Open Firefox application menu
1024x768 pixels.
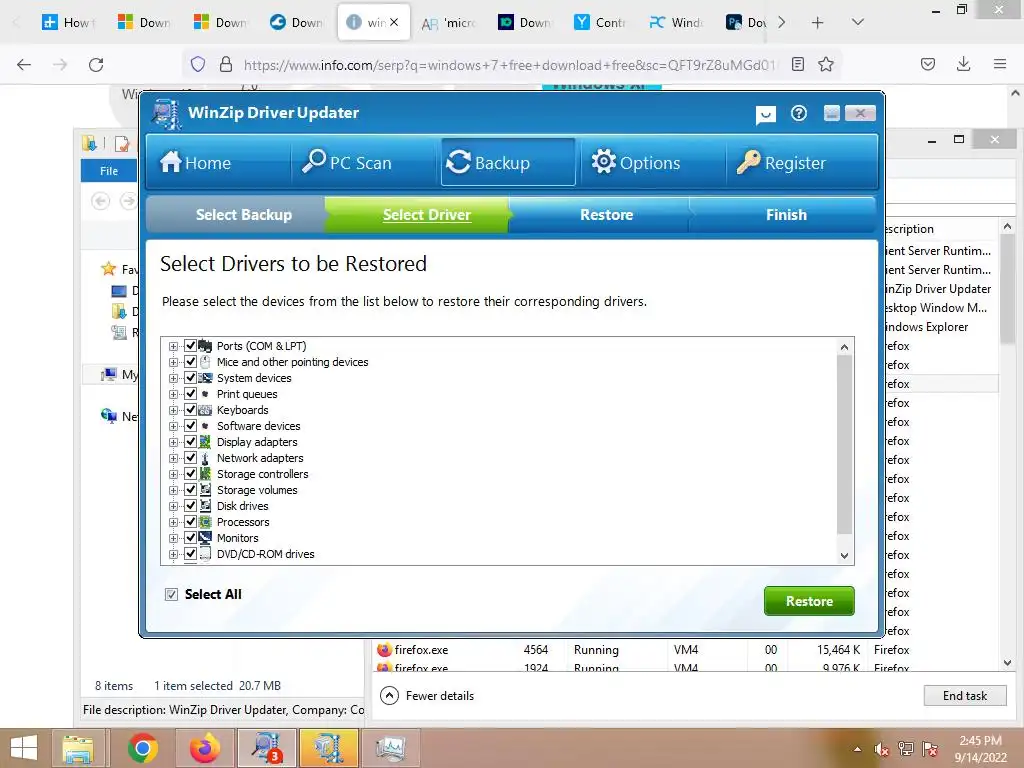[x=999, y=64]
